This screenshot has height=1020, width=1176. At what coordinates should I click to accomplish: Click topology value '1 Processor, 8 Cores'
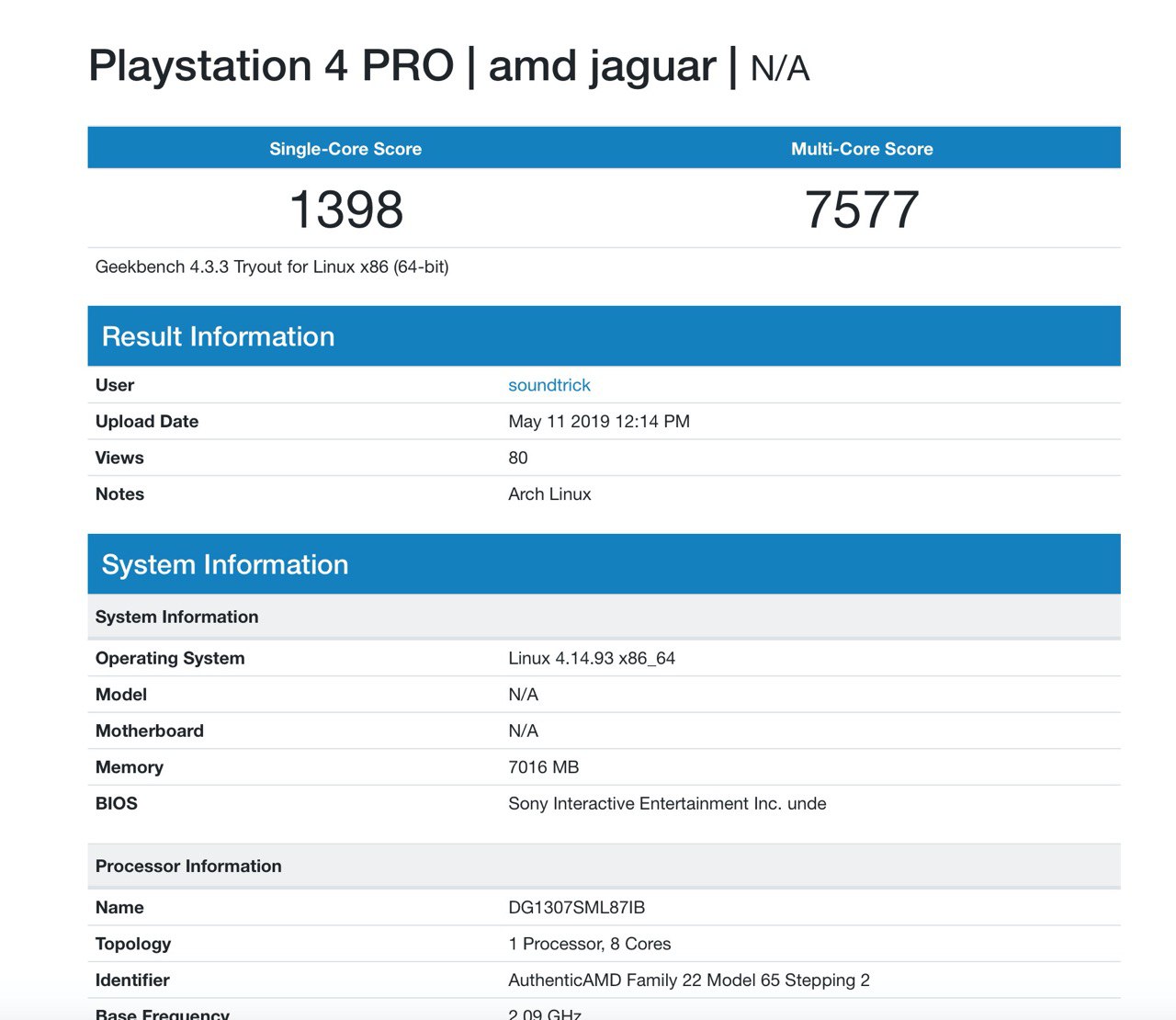(589, 944)
